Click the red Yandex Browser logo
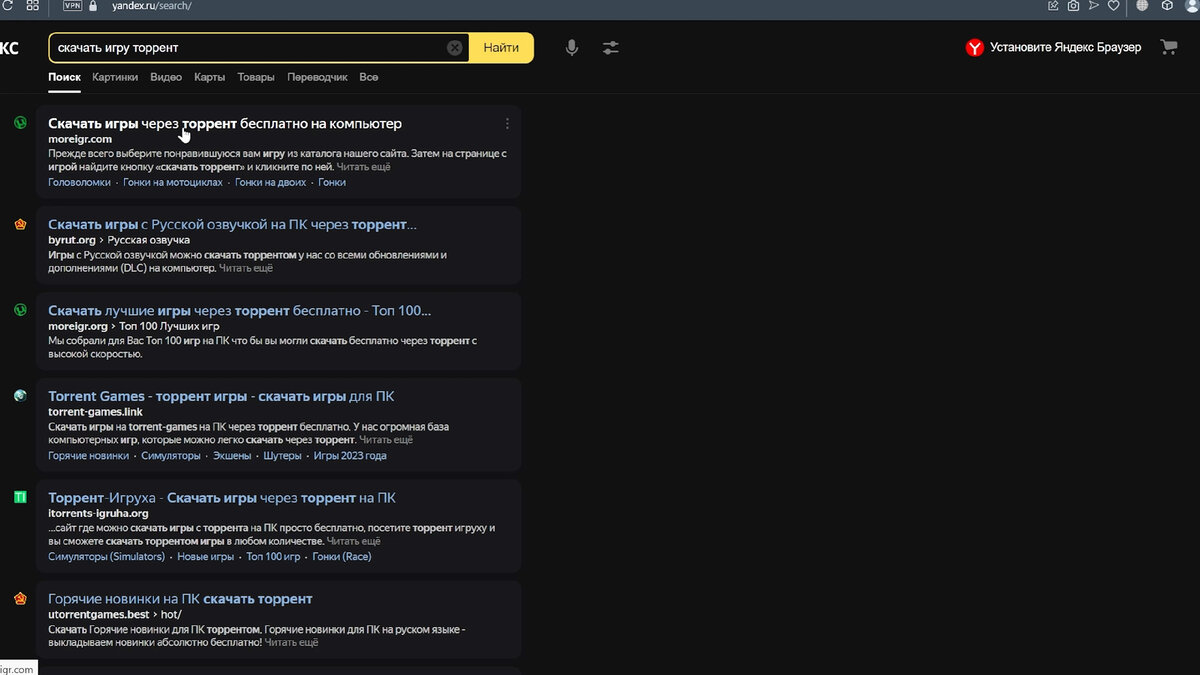Image resolution: width=1200 pixels, height=675 pixels. click(x=975, y=47)
